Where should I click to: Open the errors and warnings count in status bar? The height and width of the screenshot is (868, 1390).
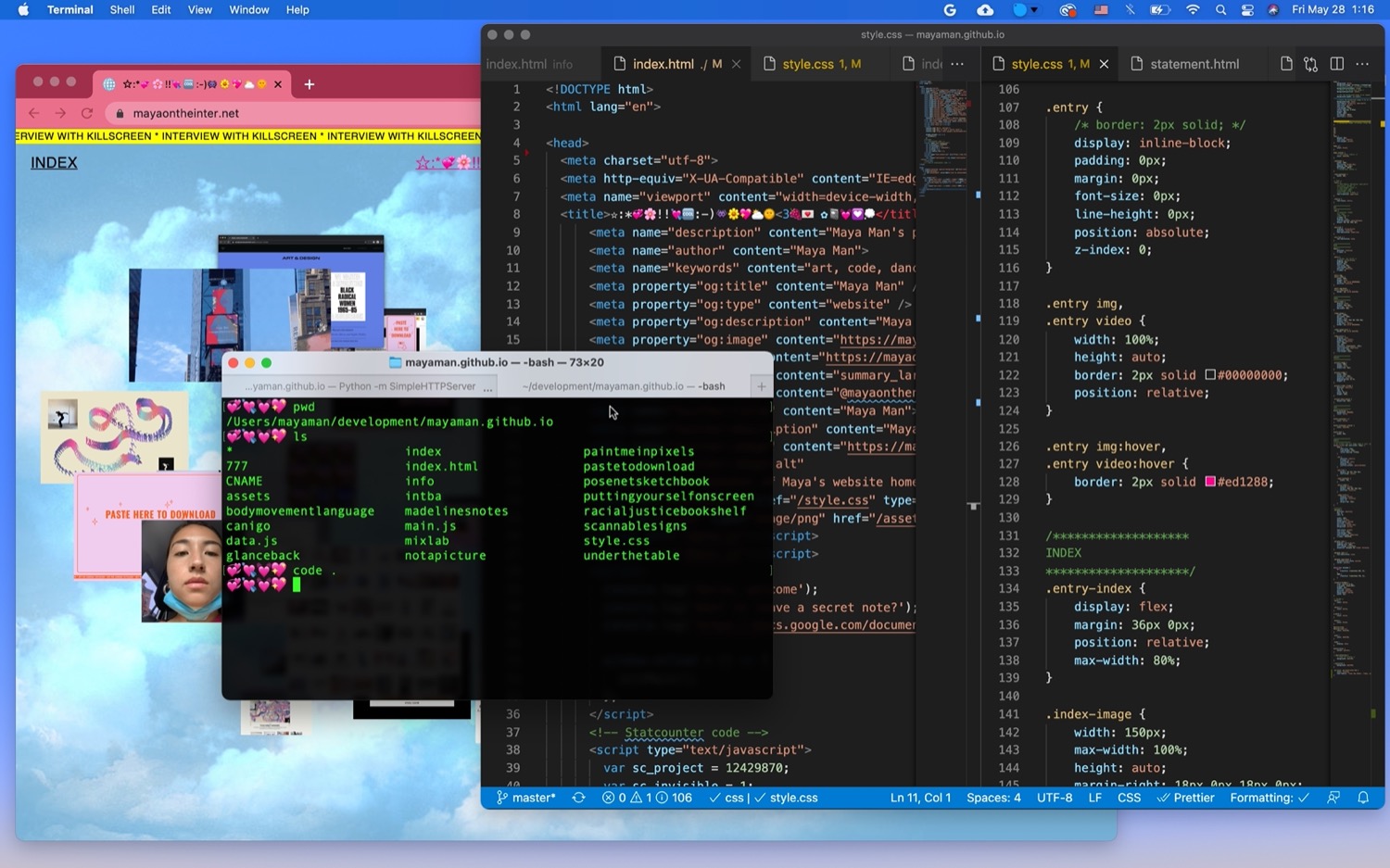647,798
